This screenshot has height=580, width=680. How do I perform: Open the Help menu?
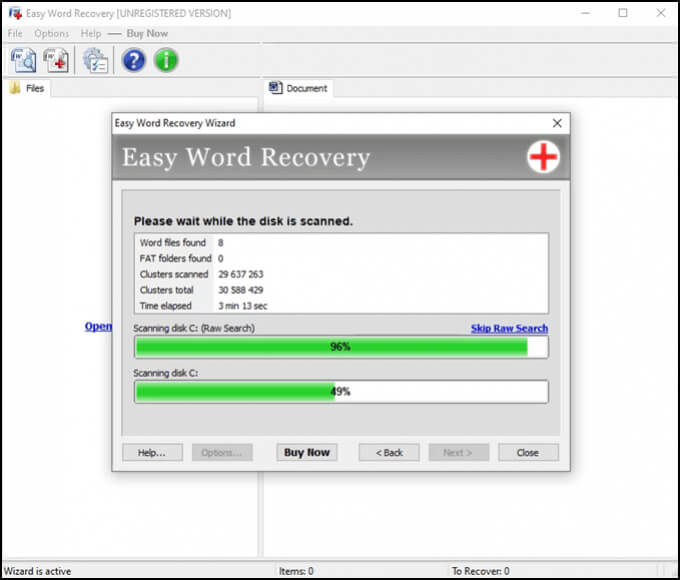pyautogui.click(x=91, y=33)
